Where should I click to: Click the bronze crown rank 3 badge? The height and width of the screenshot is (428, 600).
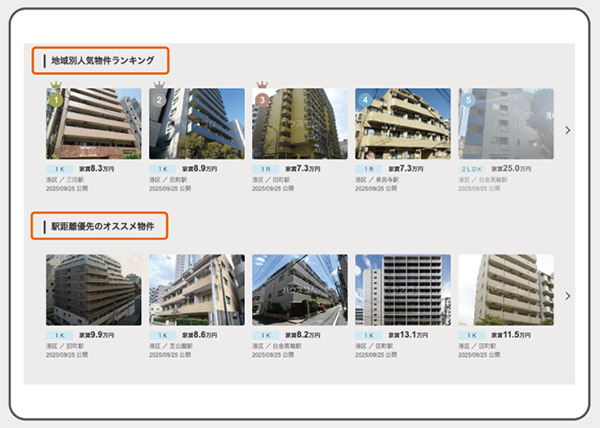[262, 98]
